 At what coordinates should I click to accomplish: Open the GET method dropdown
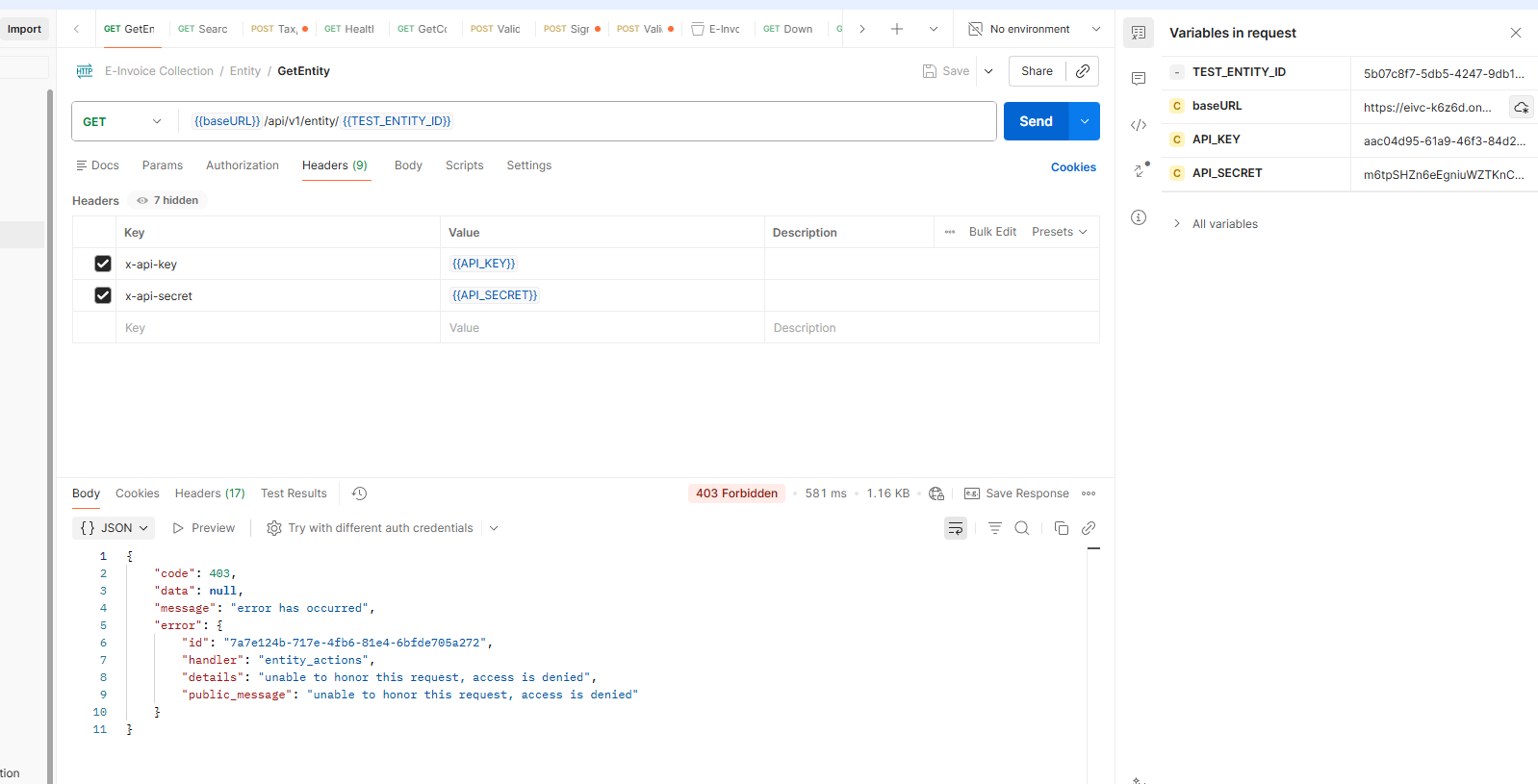pyautogui.click(x=122, y=122)
